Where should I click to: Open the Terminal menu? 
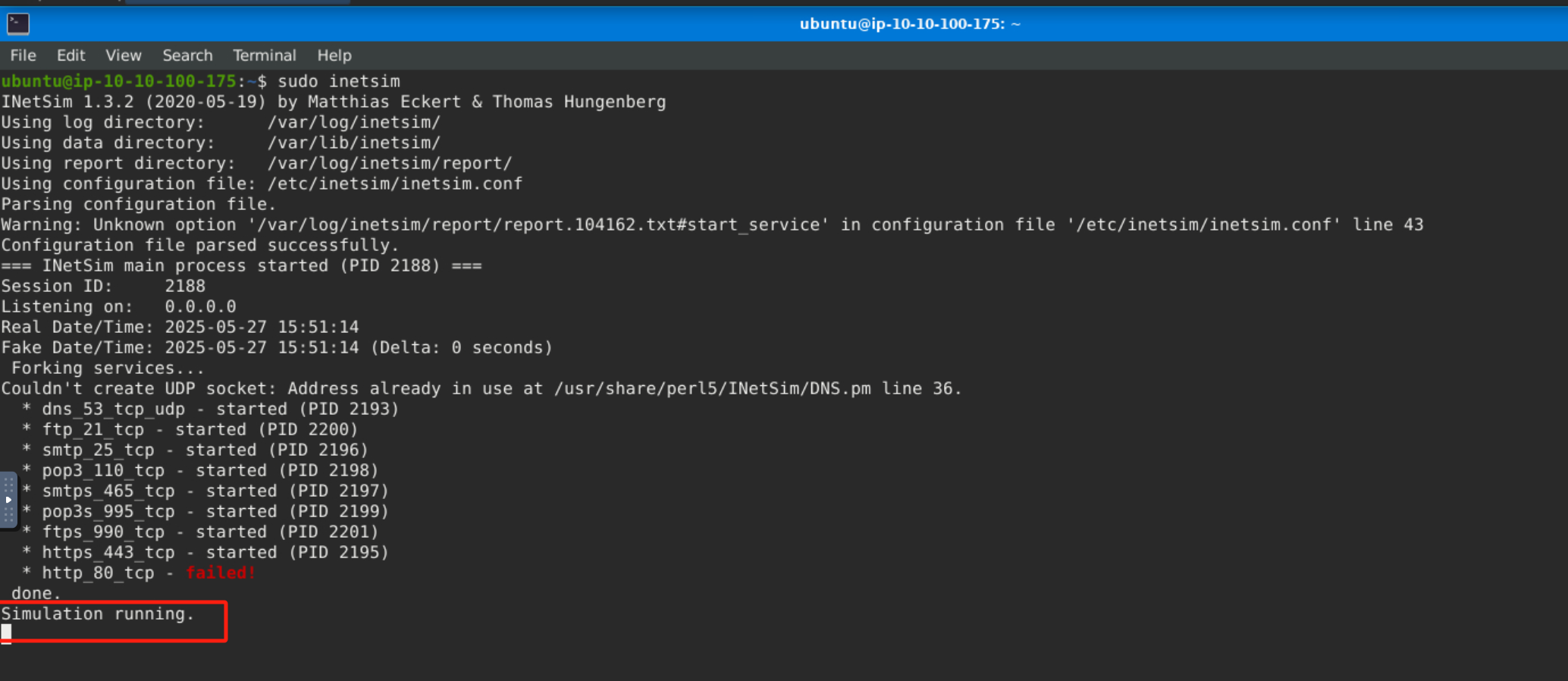click(x=264, y=55)
